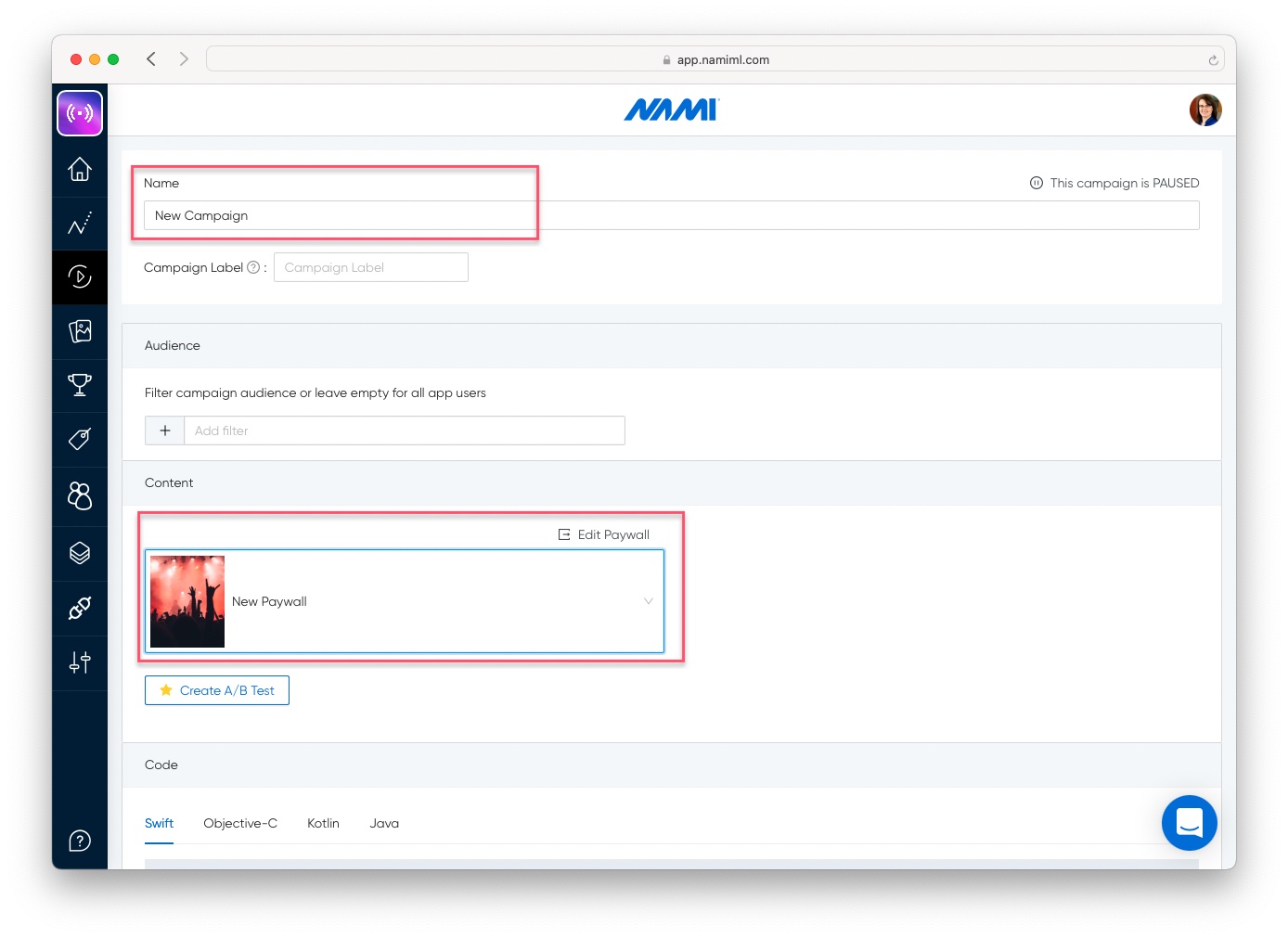Open the price tag icon in sidebar
This screenshot has height=938, width=1288.
[x=80, y=439]
